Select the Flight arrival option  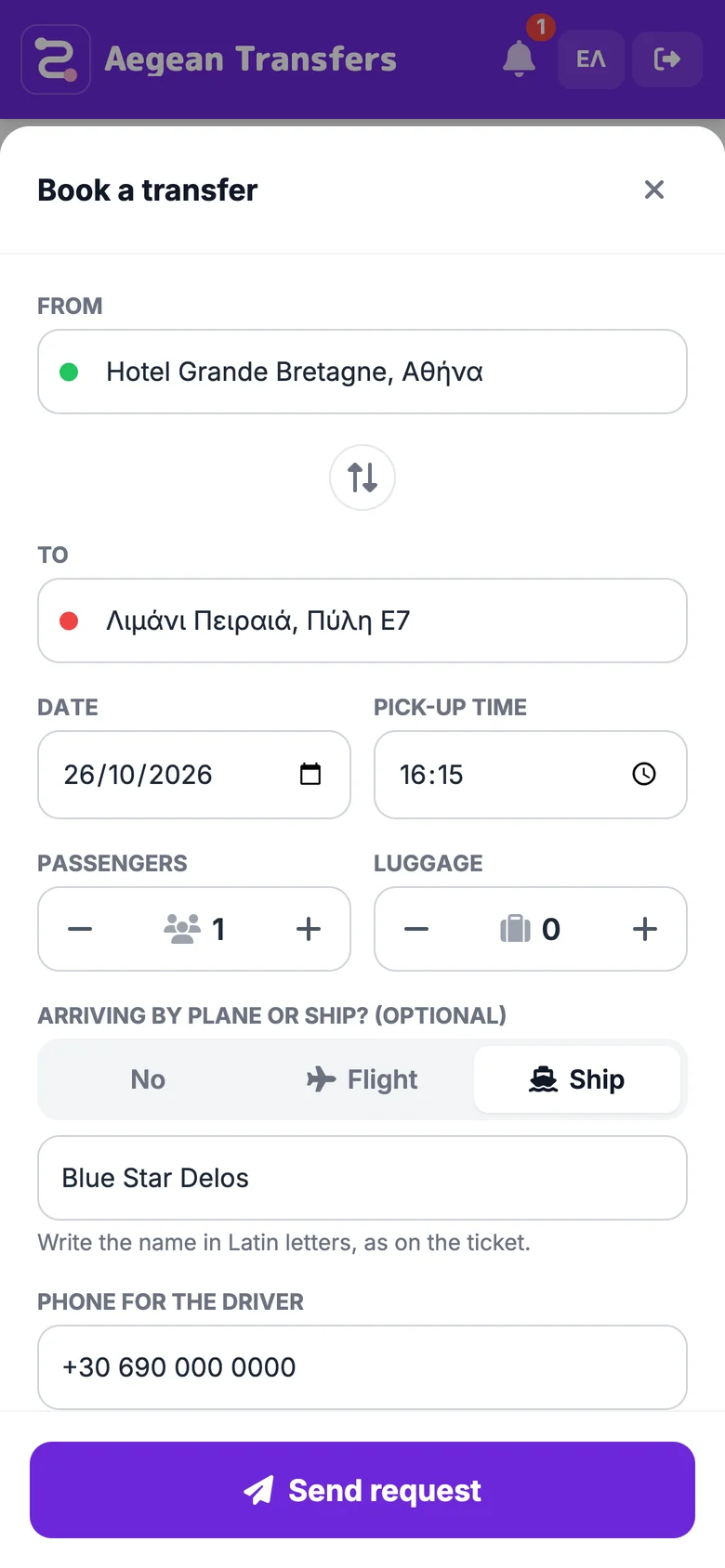tap(362, 1079)
